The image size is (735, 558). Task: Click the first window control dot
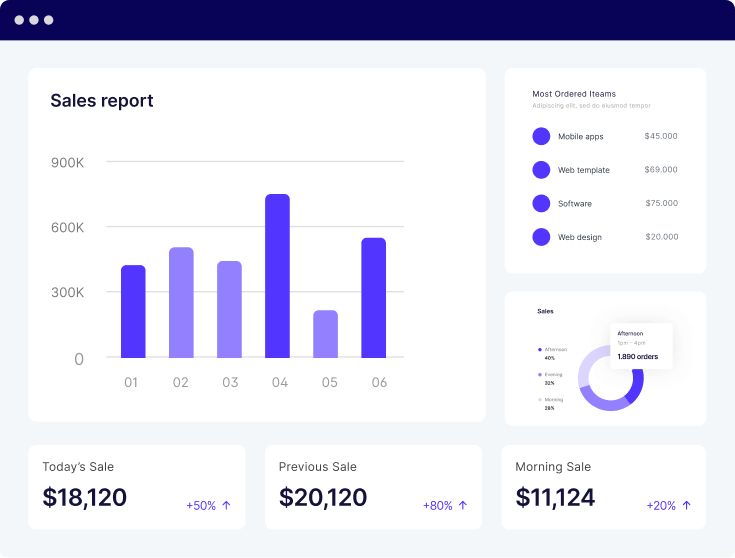pyautogui.click(x=19, y=20)
